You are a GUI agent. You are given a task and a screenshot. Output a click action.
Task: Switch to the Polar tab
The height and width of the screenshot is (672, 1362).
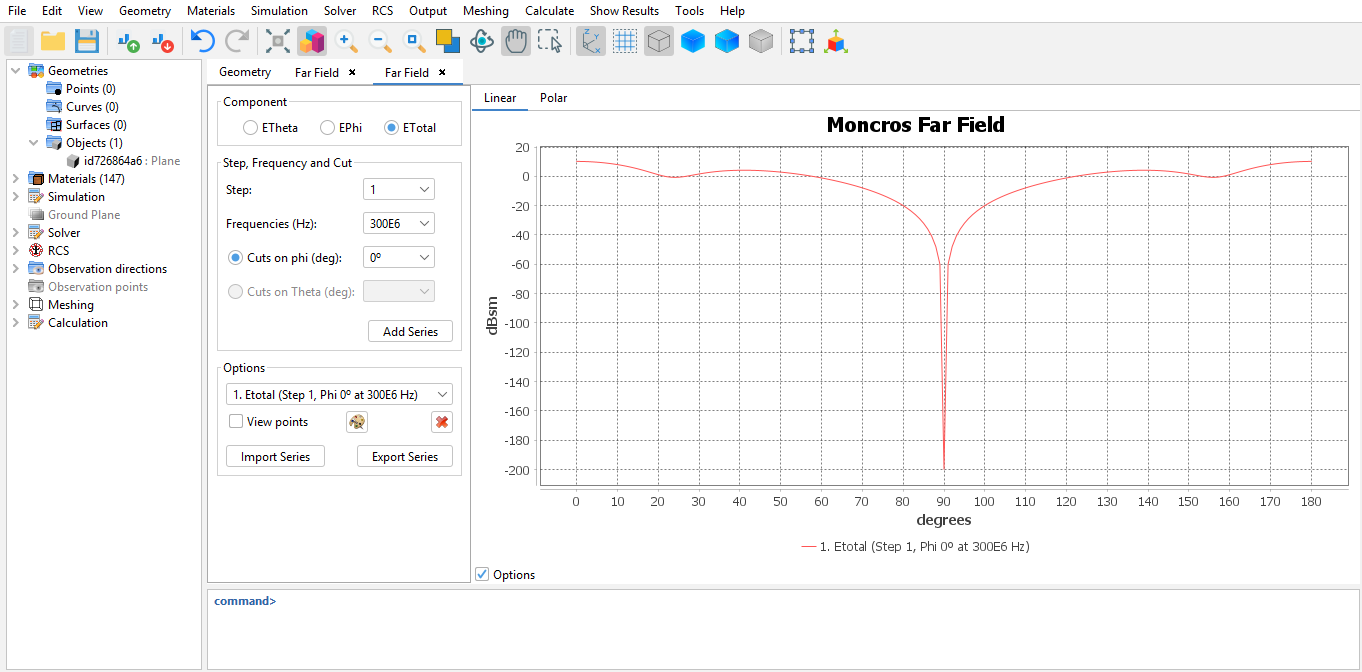click(x=553, y=98)
